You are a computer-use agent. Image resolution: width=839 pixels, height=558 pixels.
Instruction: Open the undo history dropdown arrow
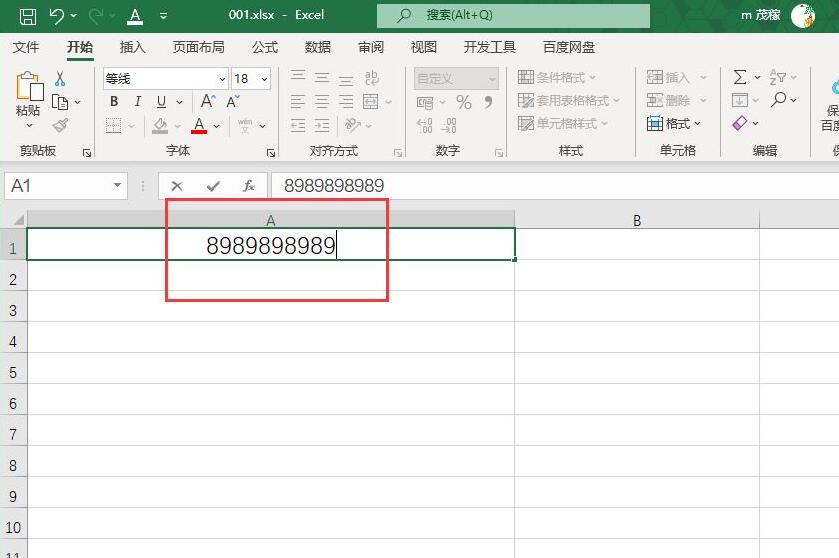tap(74, 16)
